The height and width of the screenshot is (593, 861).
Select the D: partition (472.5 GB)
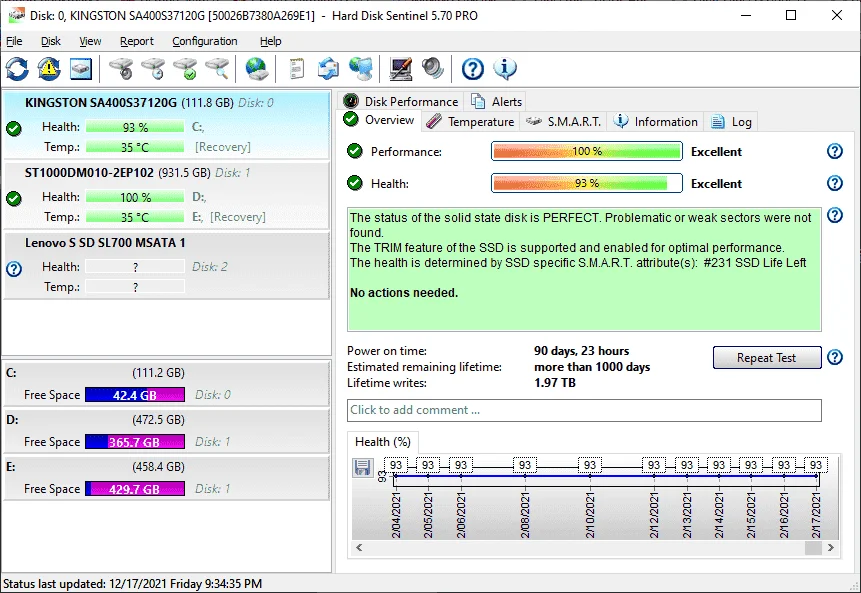pos(166,430)
